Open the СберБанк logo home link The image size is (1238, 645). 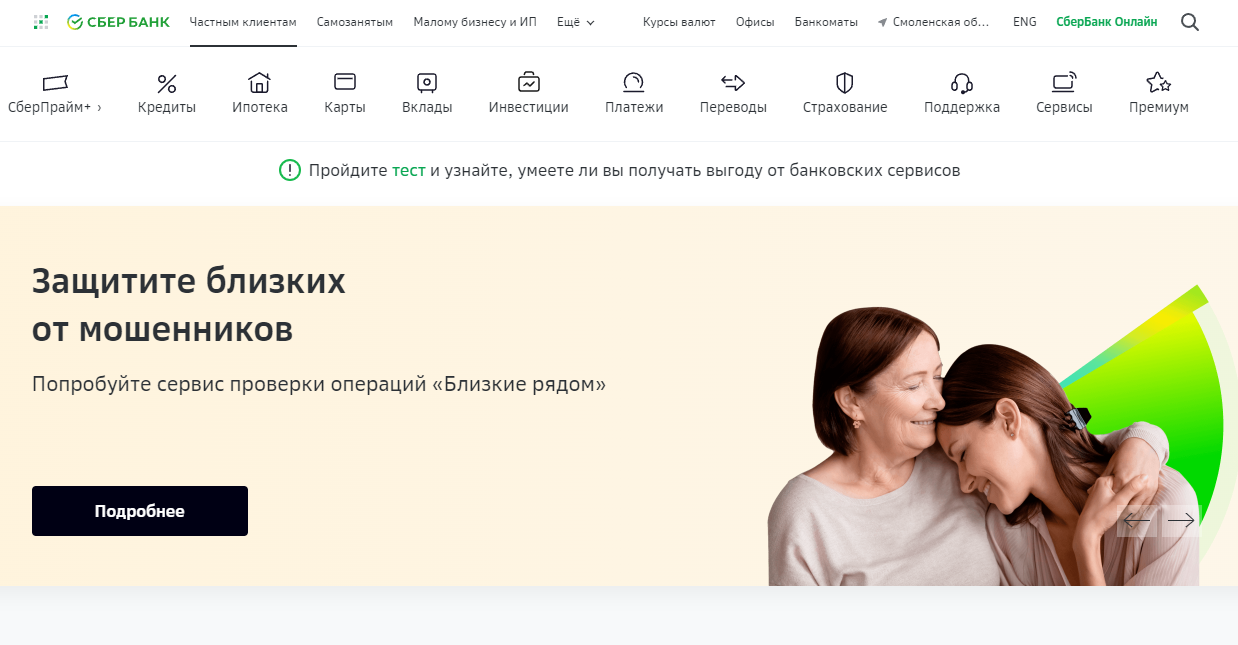[x=118, y=22]
